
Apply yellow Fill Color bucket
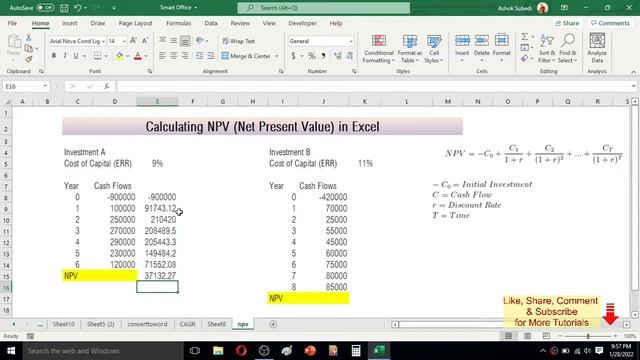[119, 56]
